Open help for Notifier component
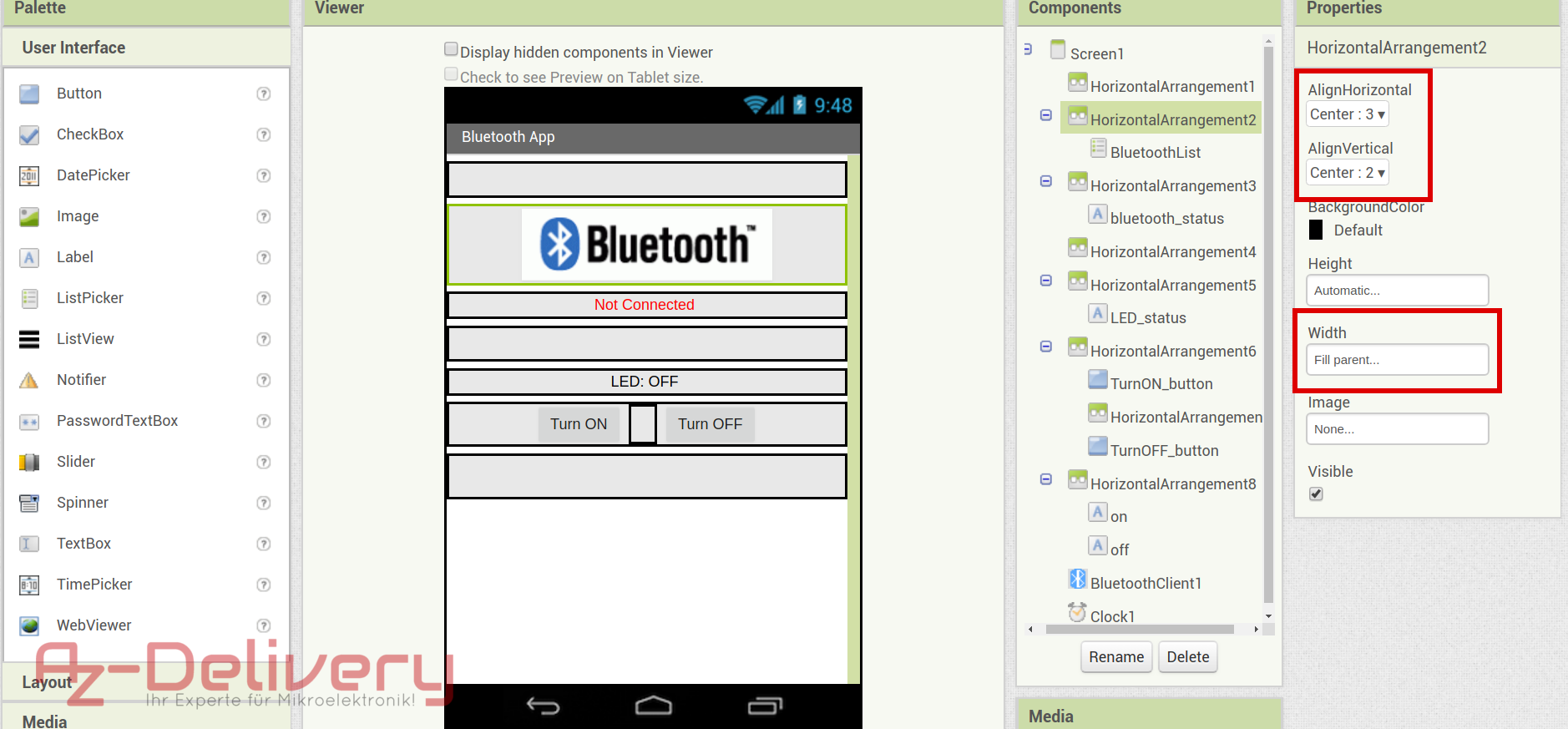Screen dimensions: 1568x729 coord(264,380)
